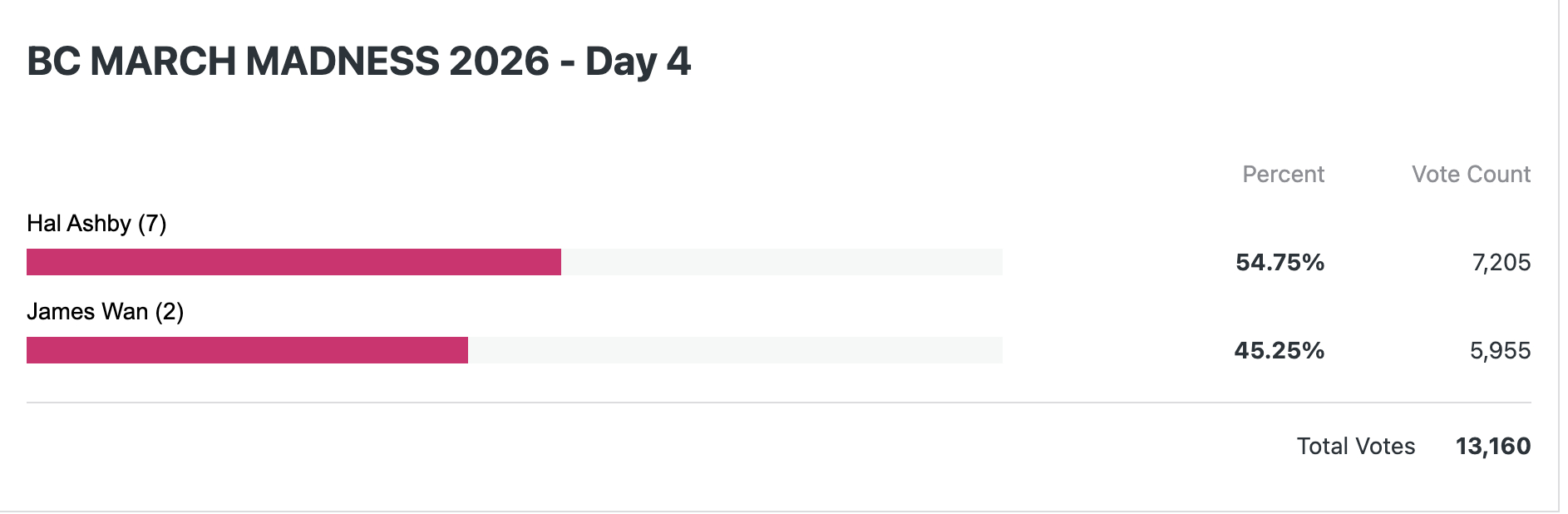1568x514 pixels.
Task: Click the gray unfilled part of Hal Ashby's bar
Action: click(x=782, y=262)
